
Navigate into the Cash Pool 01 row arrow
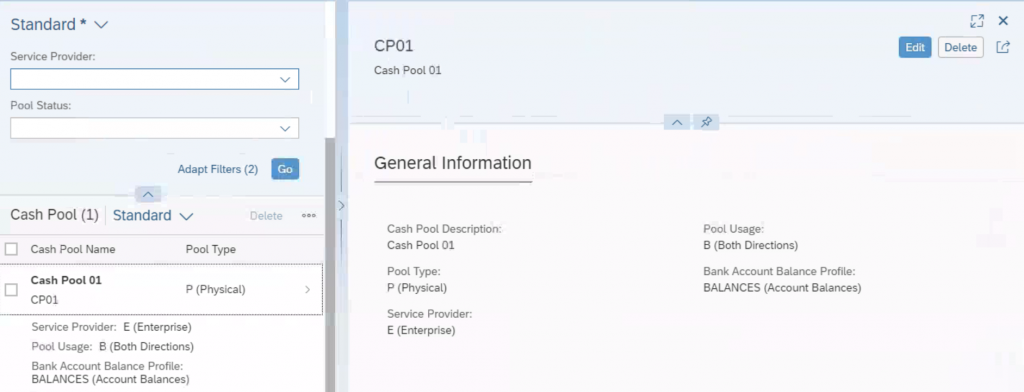pyautogui.click(x=308, y=289)
